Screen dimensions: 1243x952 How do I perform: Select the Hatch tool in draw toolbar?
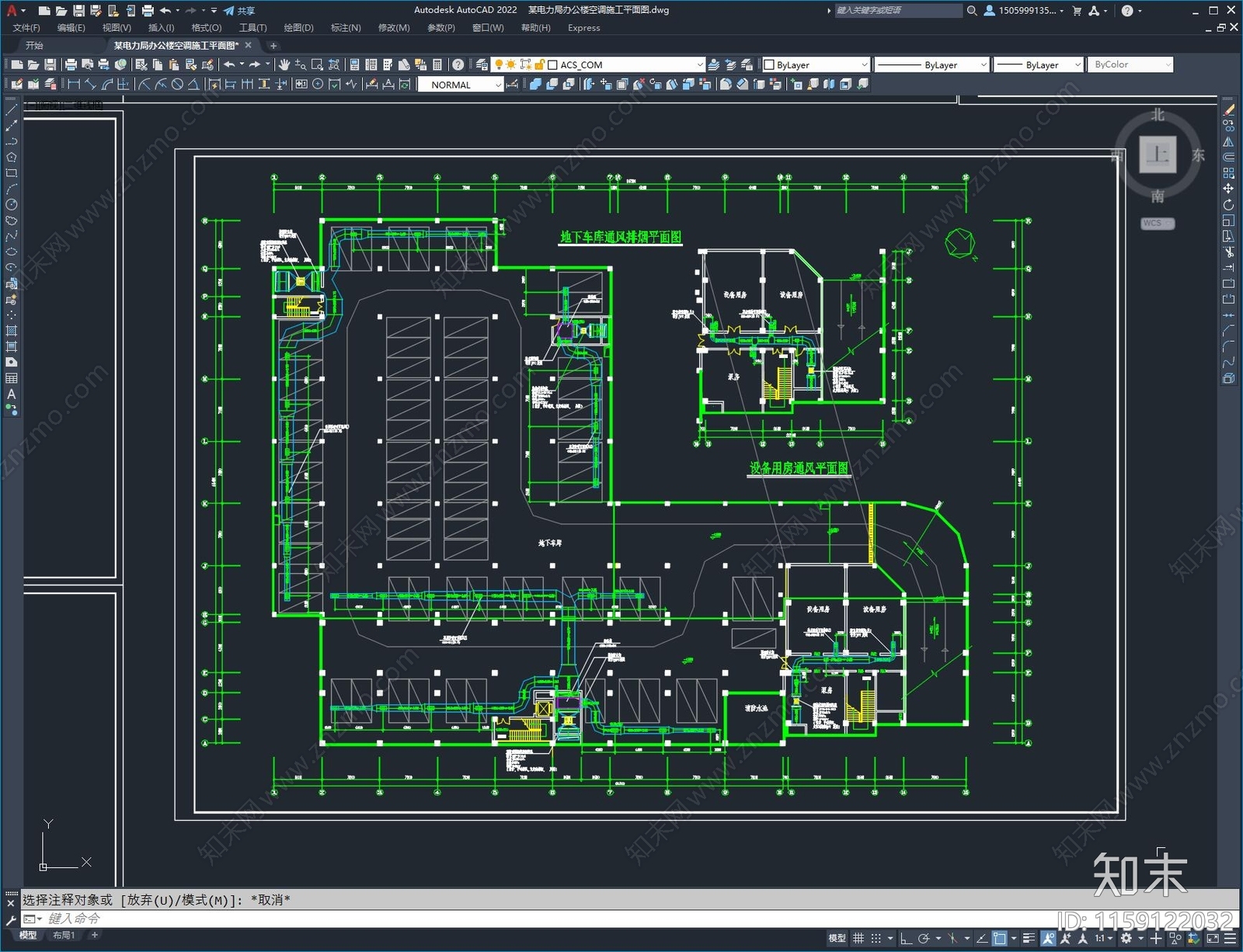(x=11, y=331)
